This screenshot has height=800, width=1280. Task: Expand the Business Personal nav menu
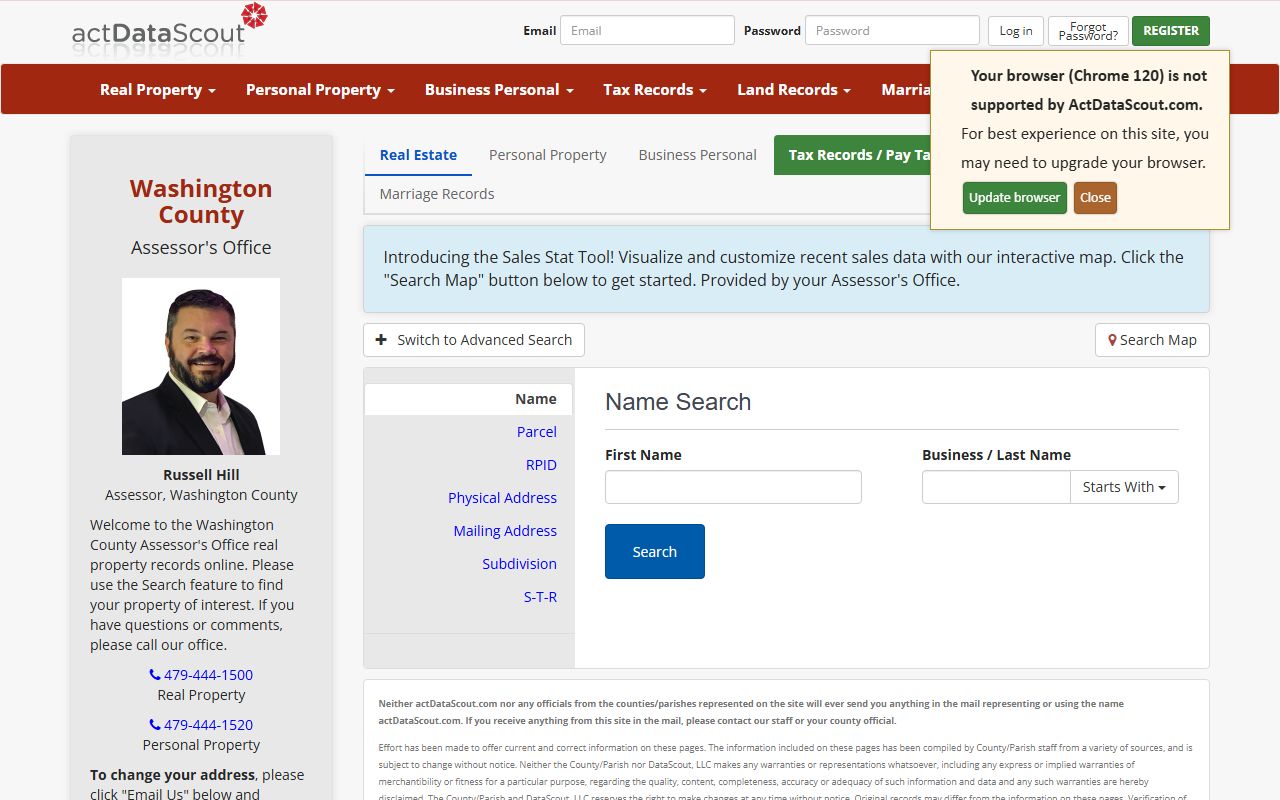point(499,89)
